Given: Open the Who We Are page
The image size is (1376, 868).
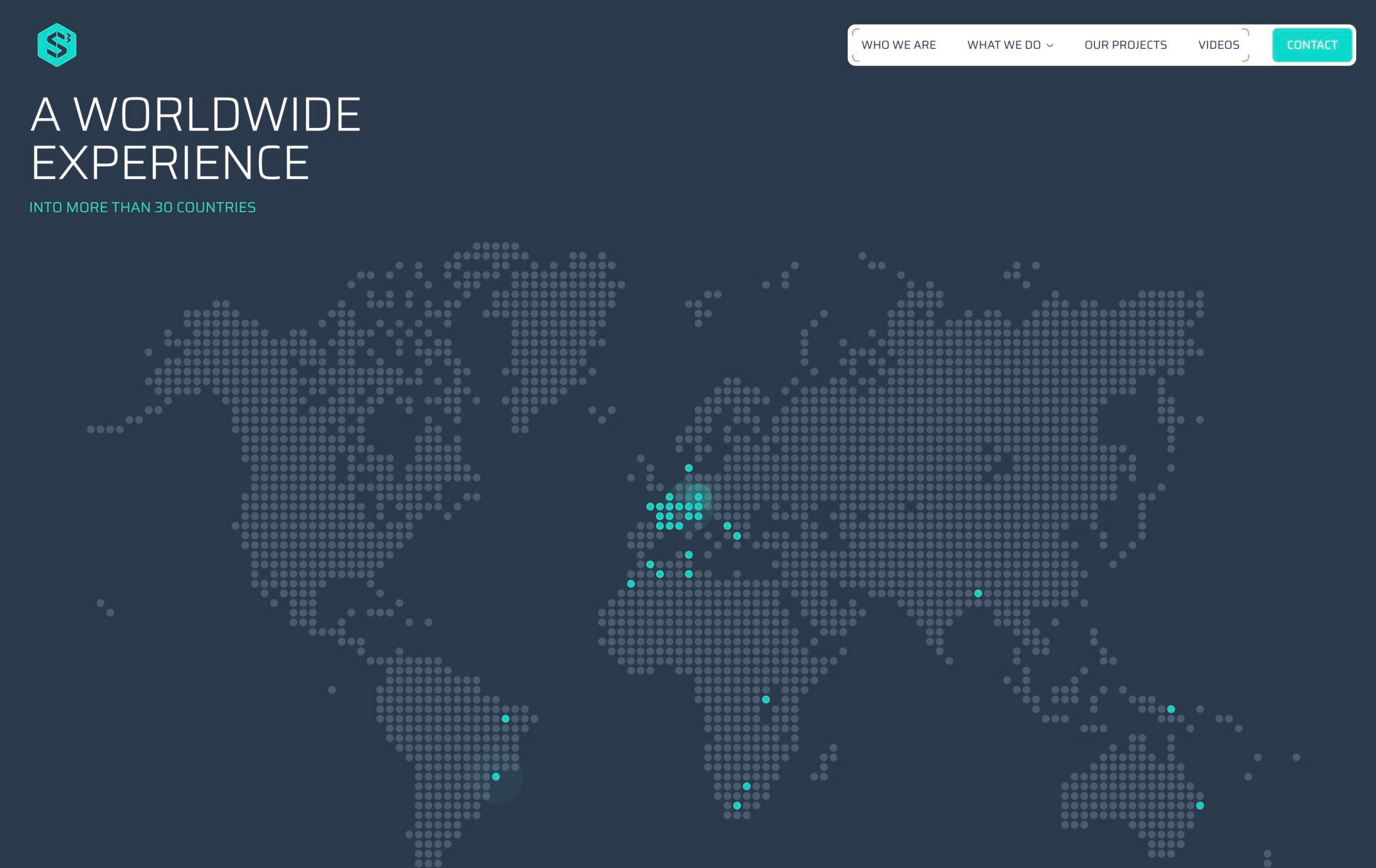Looking at the screenshot, I should [898, 45].
